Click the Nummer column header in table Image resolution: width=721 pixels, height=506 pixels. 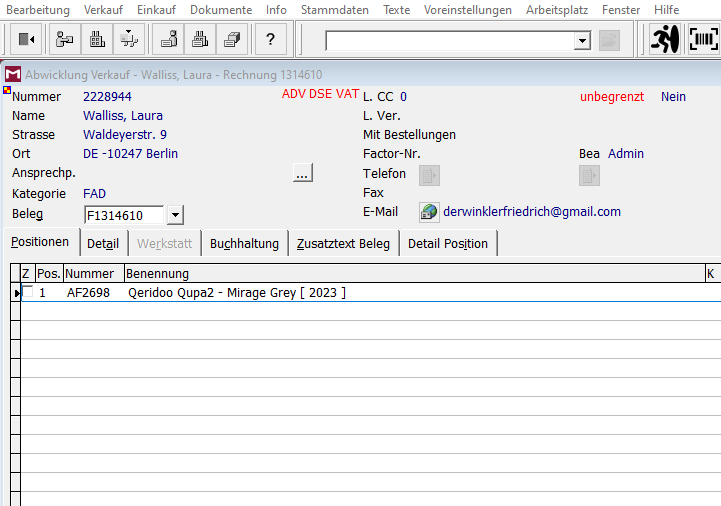tap(94, 274)
